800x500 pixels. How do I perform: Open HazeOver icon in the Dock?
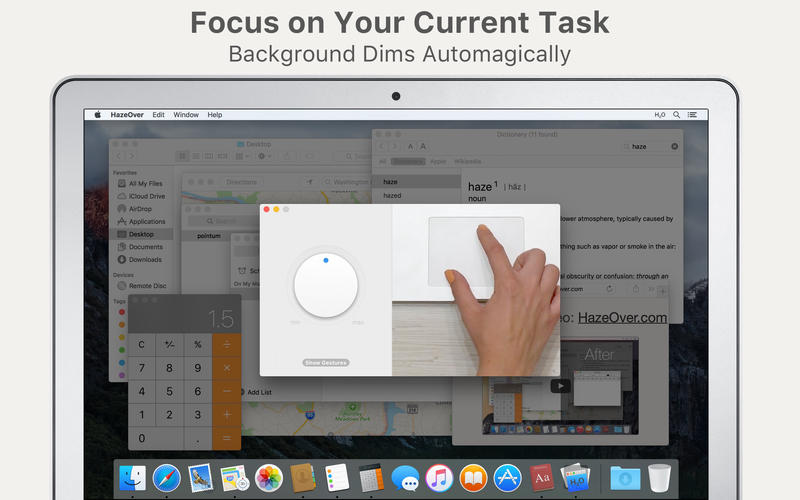[576, 479]
